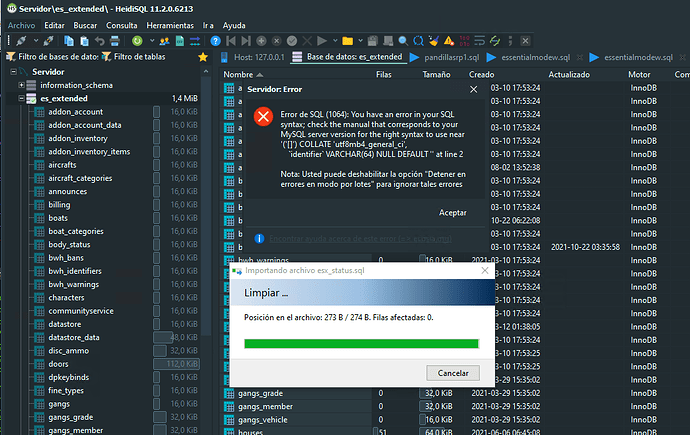Click the blue Help question mark icon
The width and height of the screenshot is (690, 435).
214,40
